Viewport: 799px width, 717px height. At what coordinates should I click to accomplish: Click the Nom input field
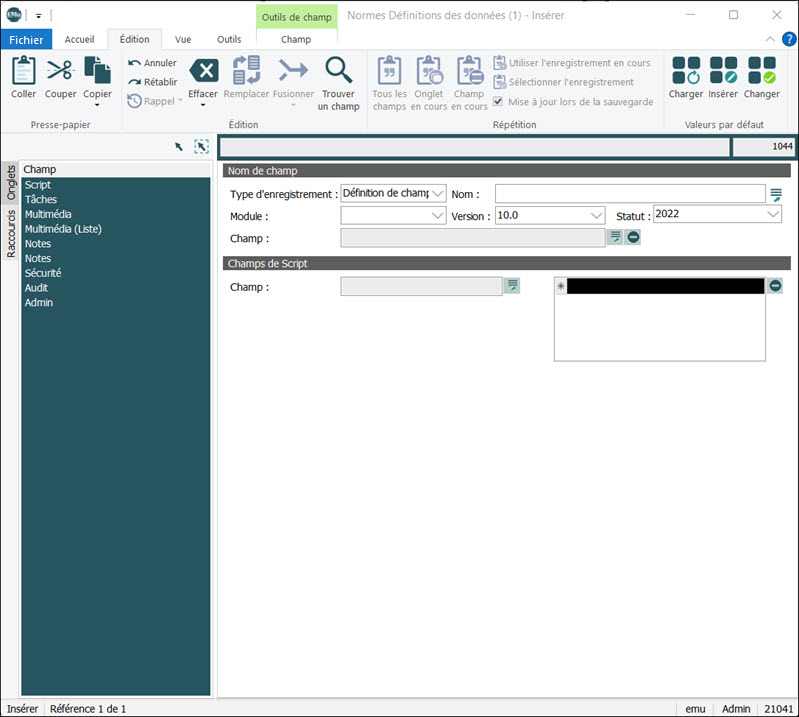[630, 194]
